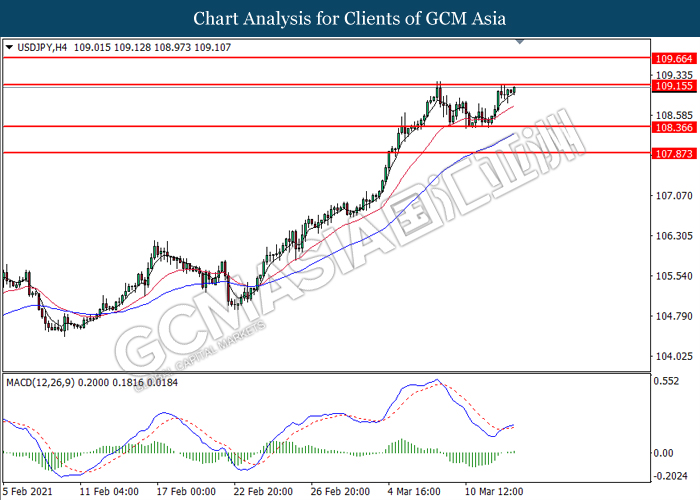Click the 26 Feb 20:00 time label
Screen dimensions: 700x500
tap(340, 492)
